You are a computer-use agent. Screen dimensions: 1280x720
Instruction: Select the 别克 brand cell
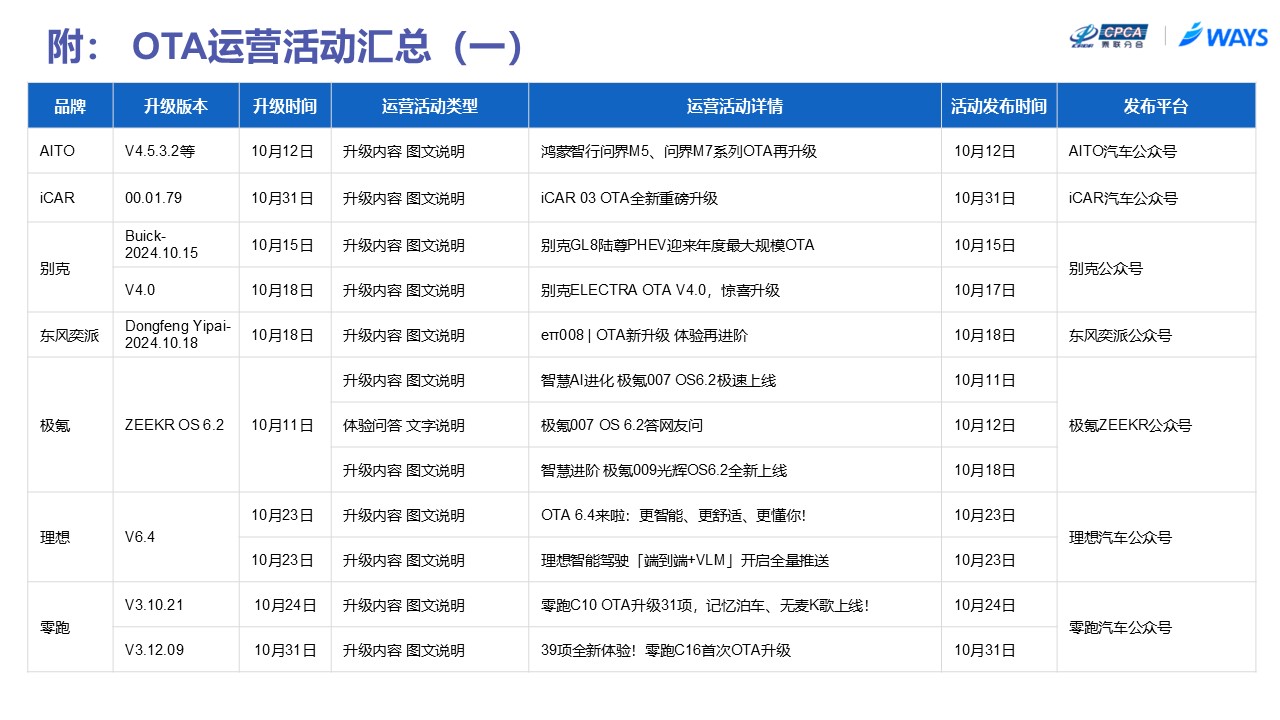(70, 267)
